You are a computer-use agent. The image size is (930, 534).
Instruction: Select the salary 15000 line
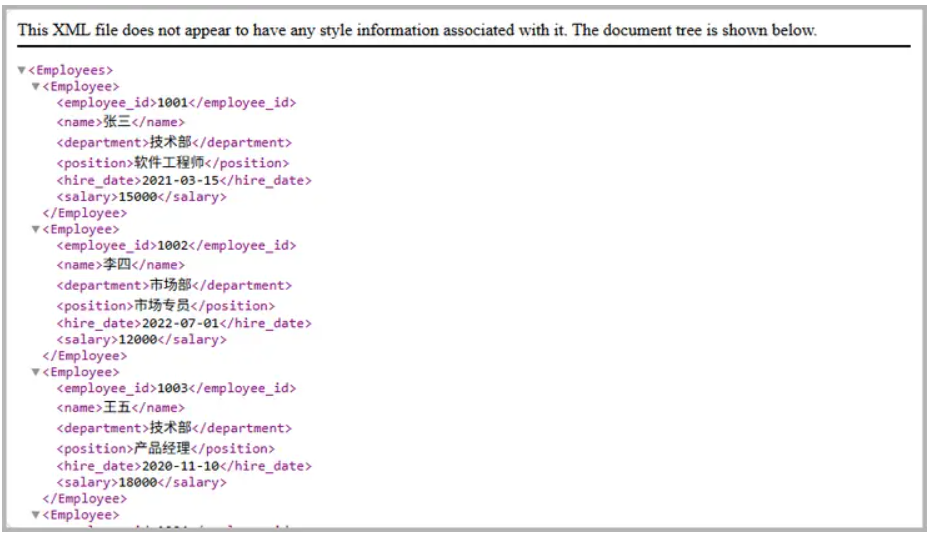(141, 197)
